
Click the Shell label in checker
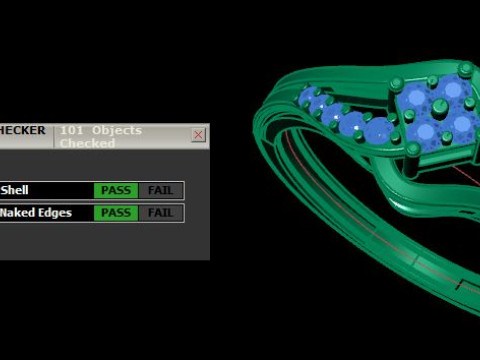[14, 190]
